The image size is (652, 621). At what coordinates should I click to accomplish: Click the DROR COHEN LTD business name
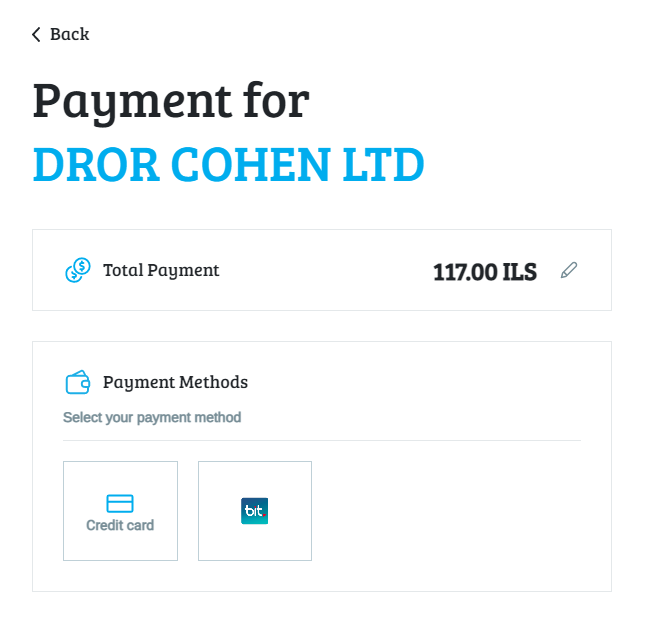pyautogui.click(x=228, y=165)
